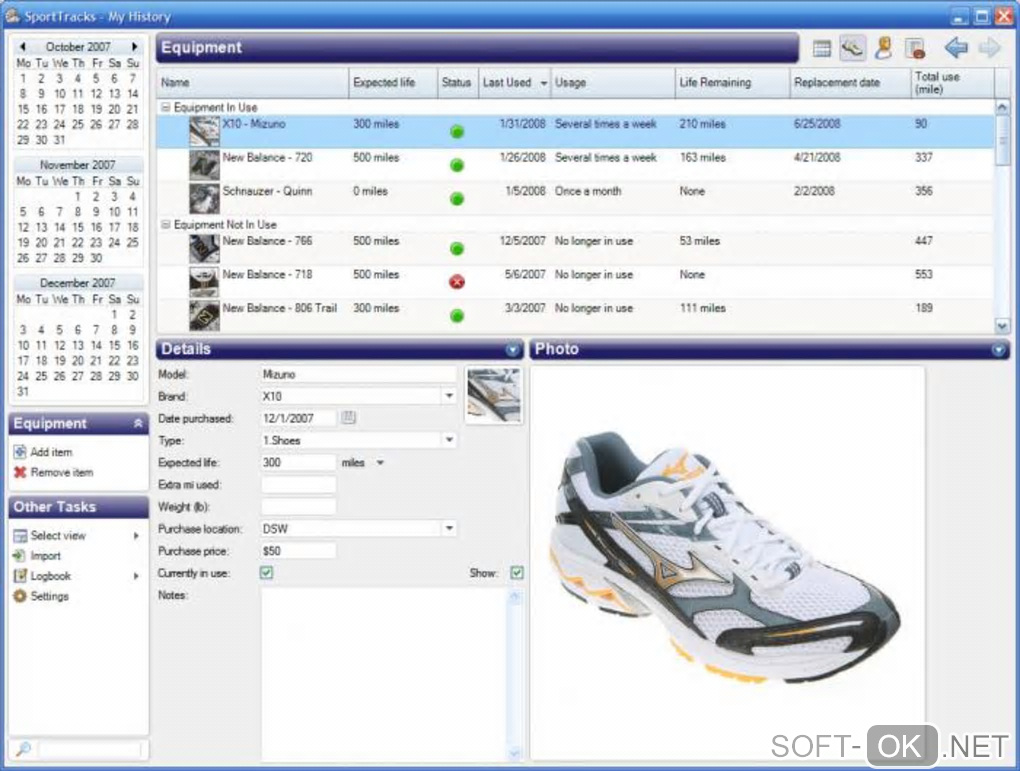Open the Purchase location dropdown
Image resolution: width=1020 pixels, height=771 pixels.
[449, 528]
